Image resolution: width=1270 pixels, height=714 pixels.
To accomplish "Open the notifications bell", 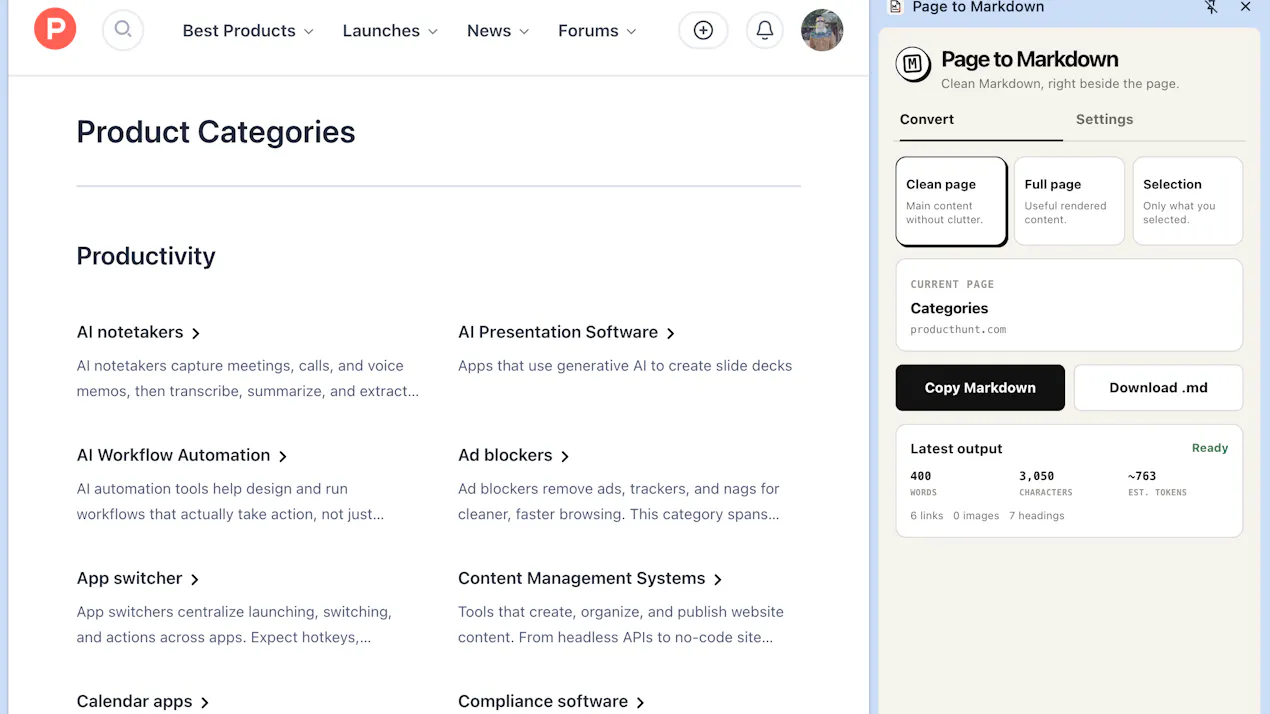I will click(x=765, y=30).
